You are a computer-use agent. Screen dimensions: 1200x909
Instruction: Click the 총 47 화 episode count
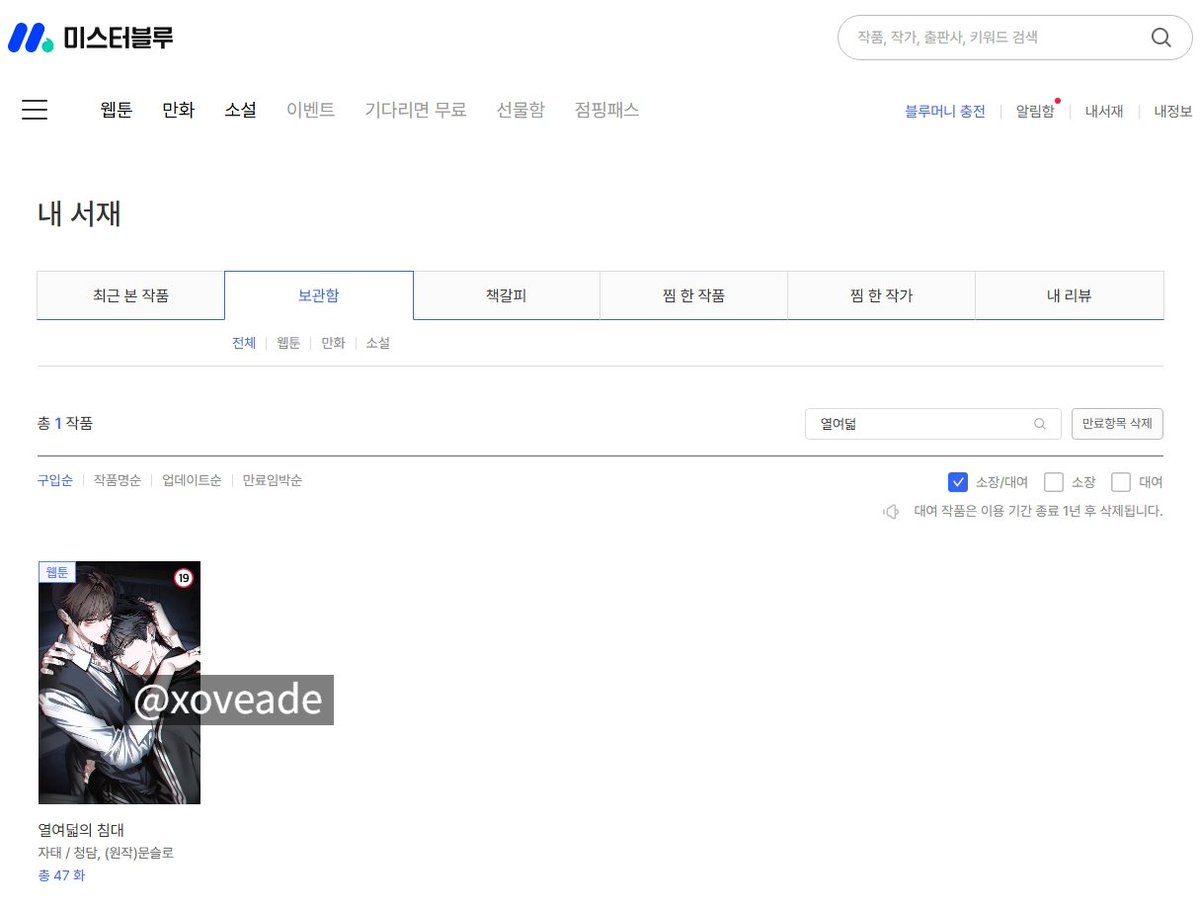[x=61, y=876]
